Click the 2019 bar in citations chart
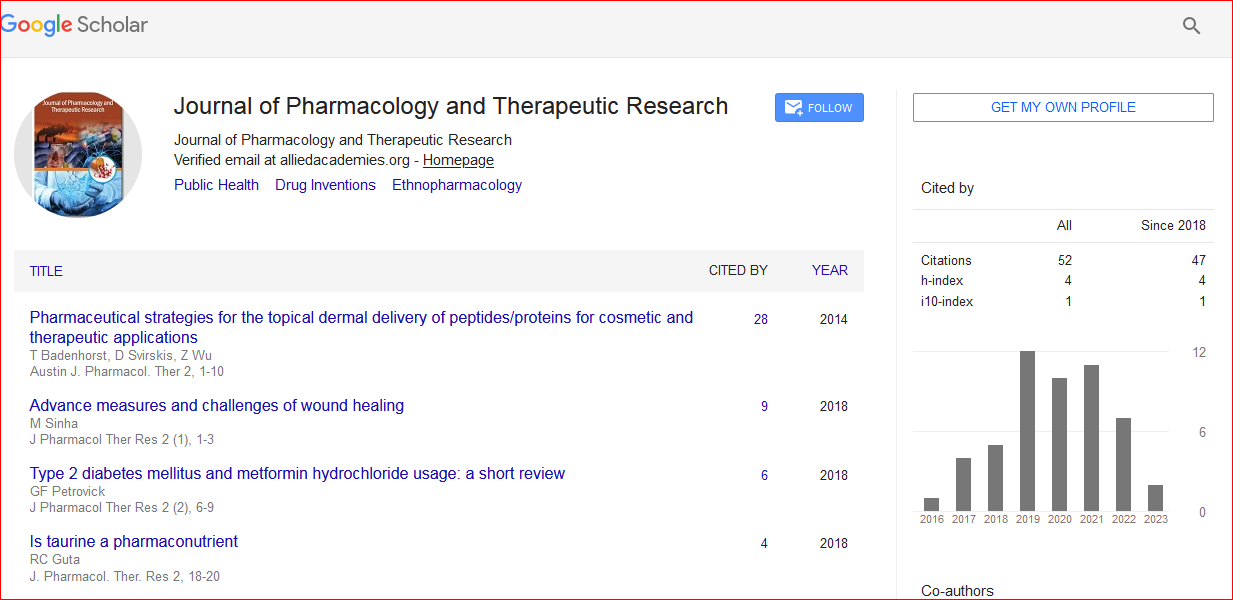 1027,431
